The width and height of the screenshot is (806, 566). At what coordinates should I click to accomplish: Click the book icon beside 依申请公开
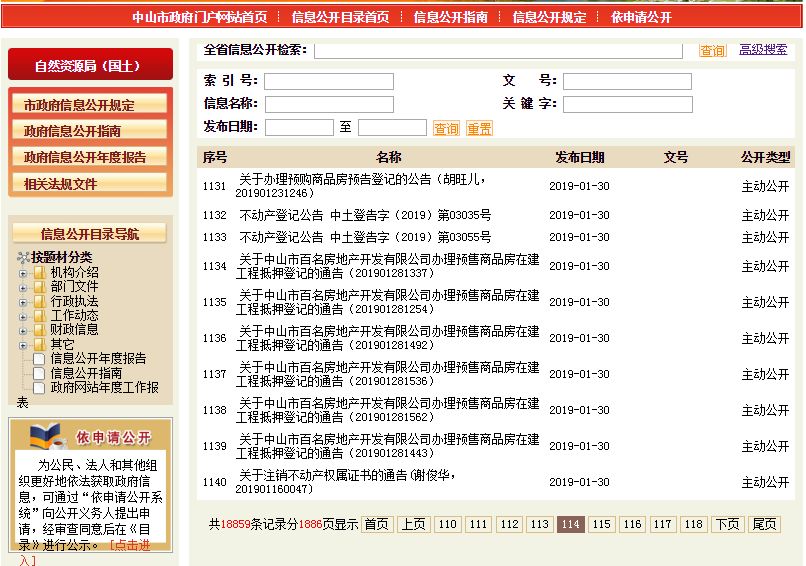click(44, 436)
